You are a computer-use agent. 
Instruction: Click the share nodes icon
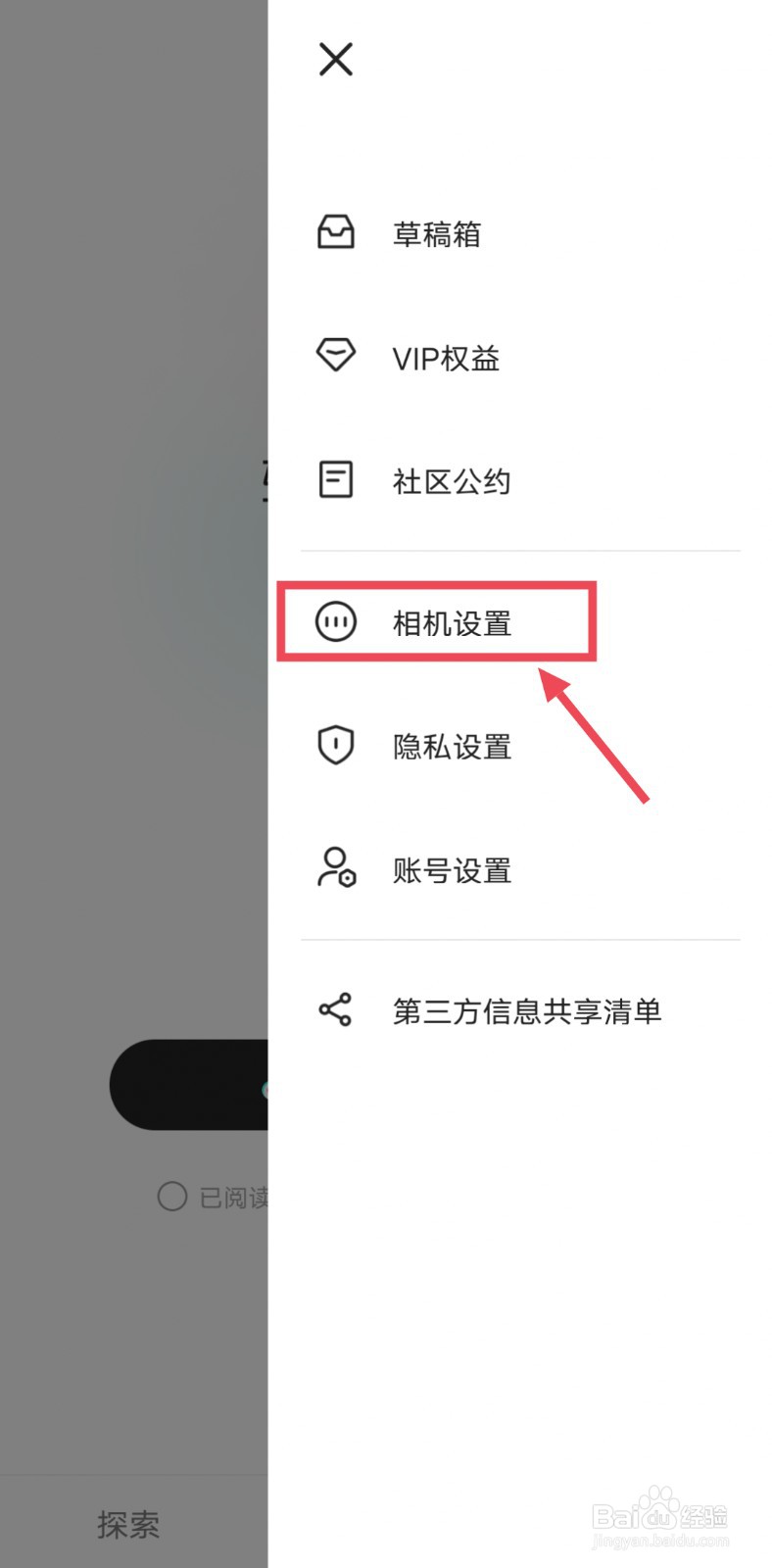tap(335, 1009)
